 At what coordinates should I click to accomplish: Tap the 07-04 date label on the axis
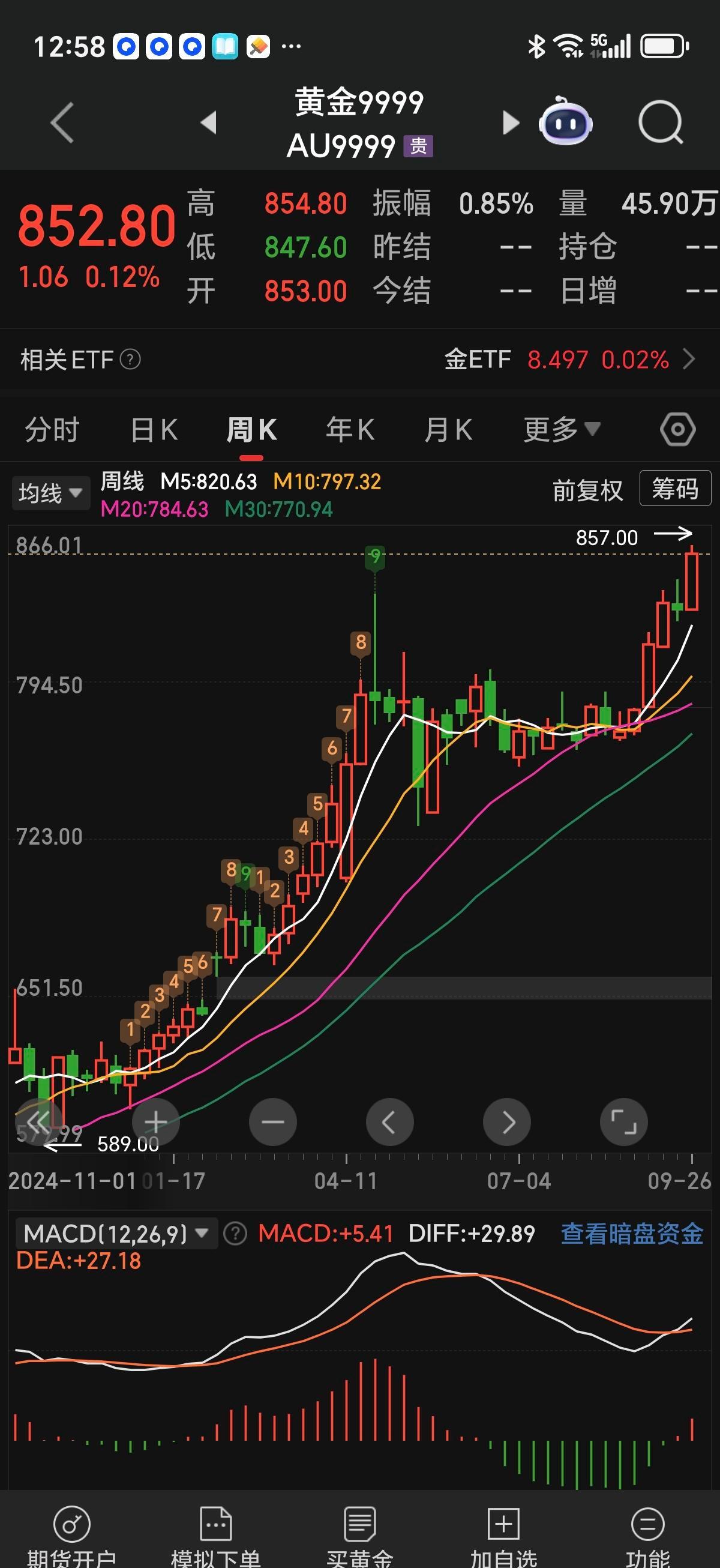pyautogui.click(x=518, y=1181)
